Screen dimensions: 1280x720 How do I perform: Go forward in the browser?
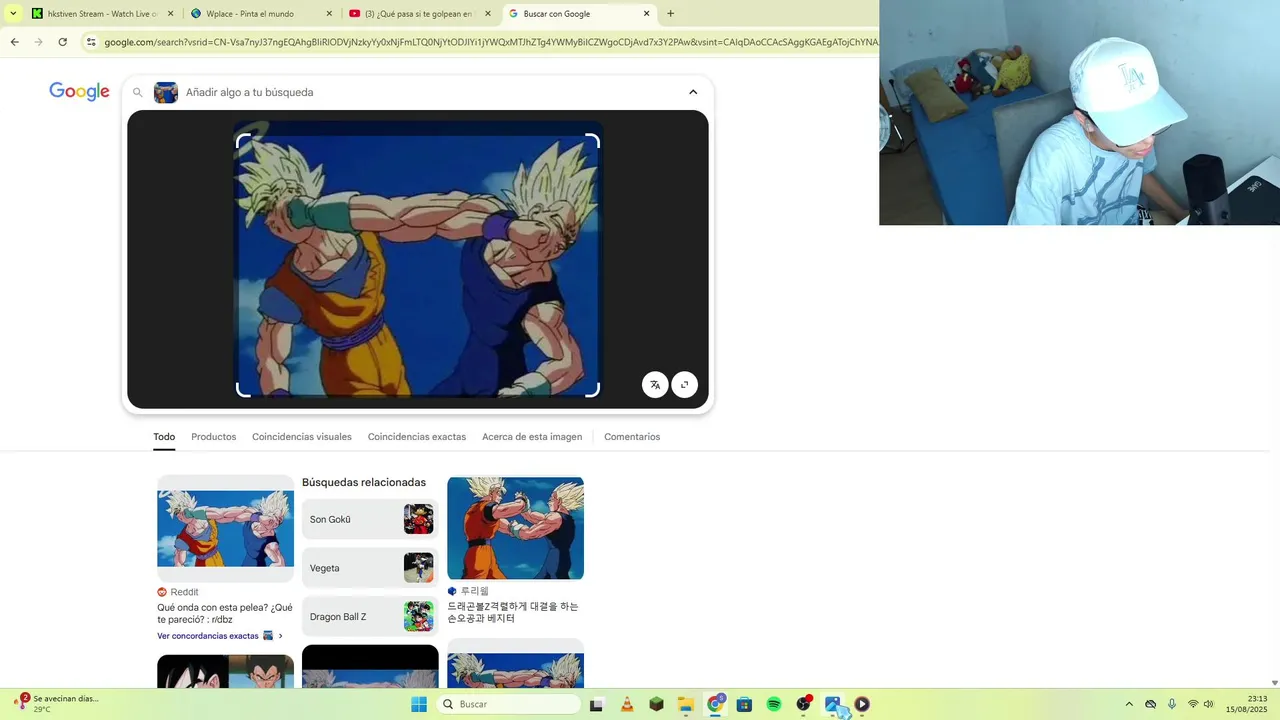coord(38,42)
